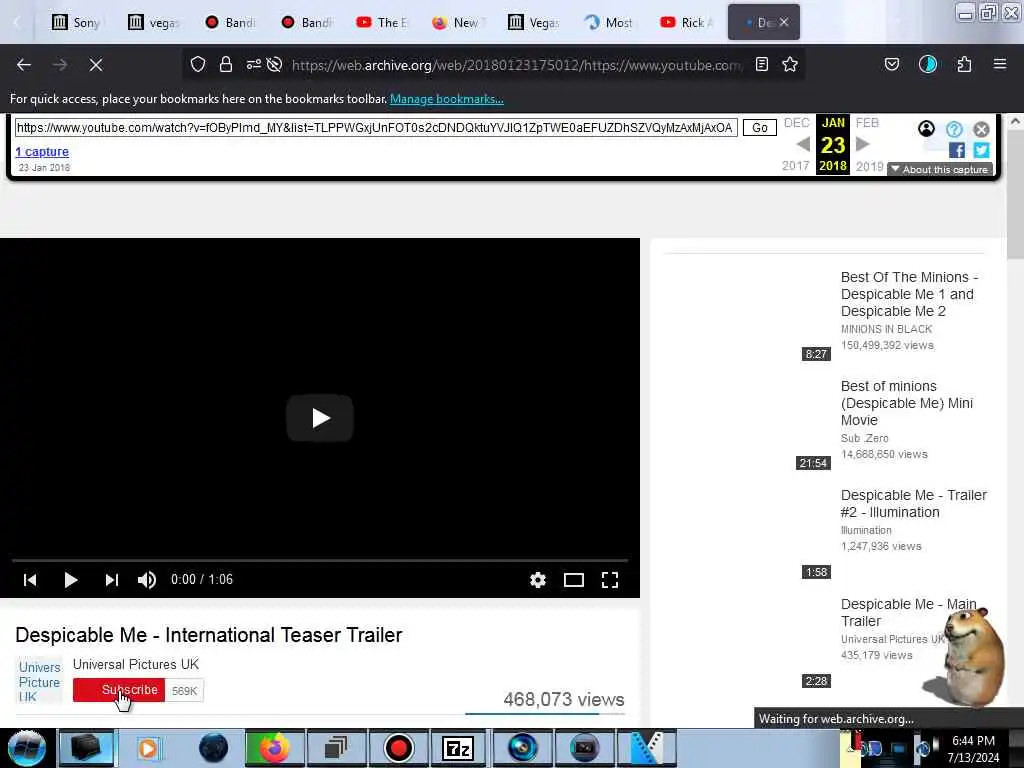
Task: Switch to the first Bandi tab
Action: click(230, 22)
